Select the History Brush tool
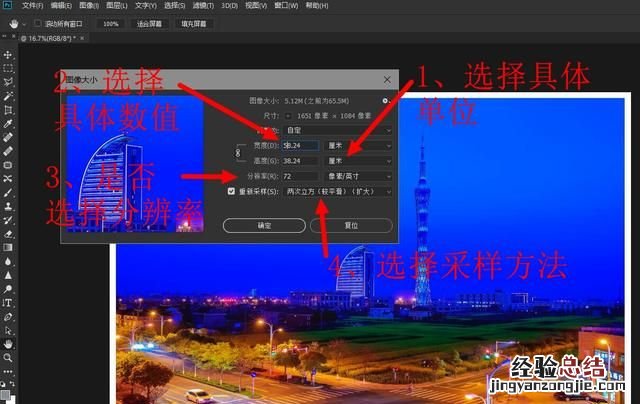Image resolution: width=640 pixels, height=404 pixels. [8, 220]
